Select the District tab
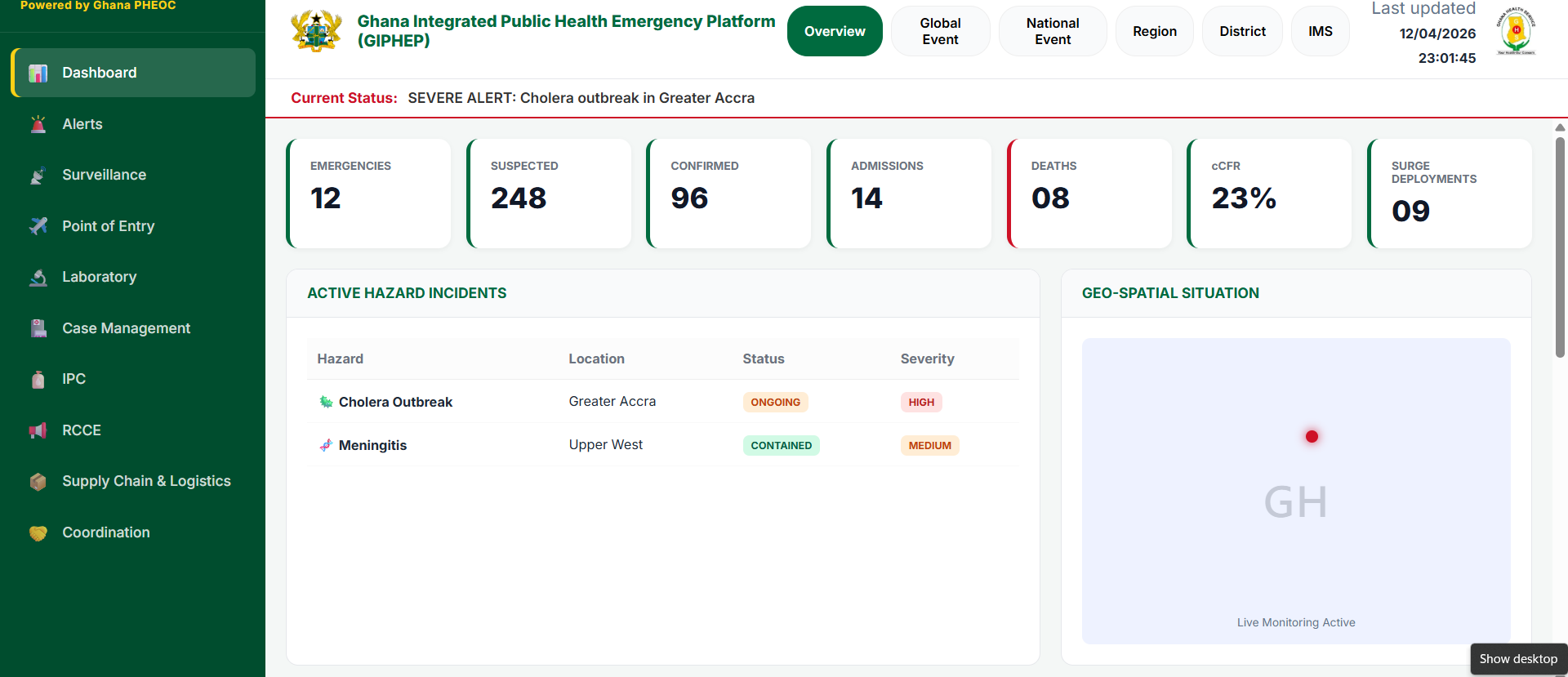This screenshot has height=677, width=1568. 1242,31
